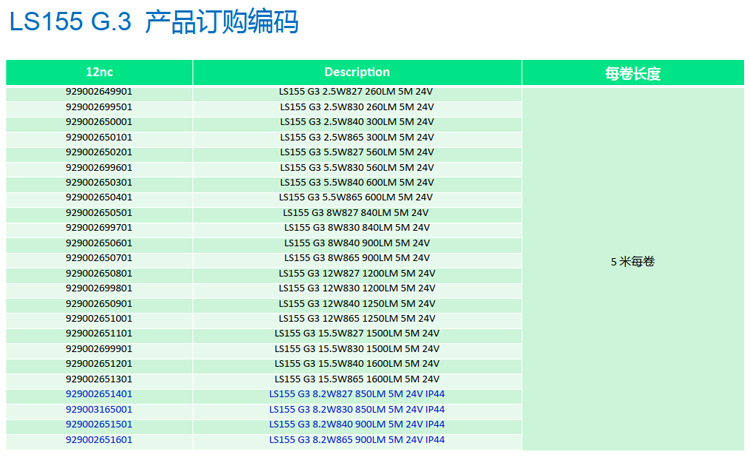
Task: Click description 8W840 900LM 5M 24V
Action: (x=357, y=243)
